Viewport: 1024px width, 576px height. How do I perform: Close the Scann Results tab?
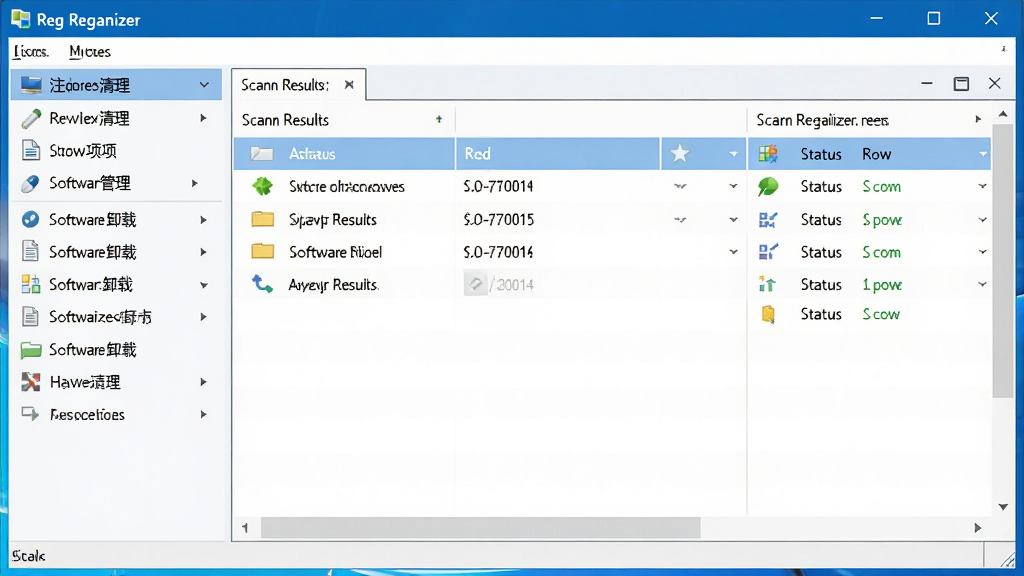click(x=349, y=85)
